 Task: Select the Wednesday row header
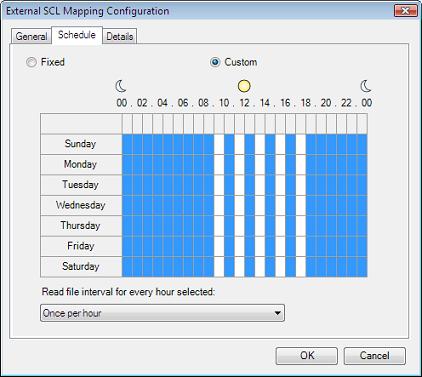pos(81,205)
